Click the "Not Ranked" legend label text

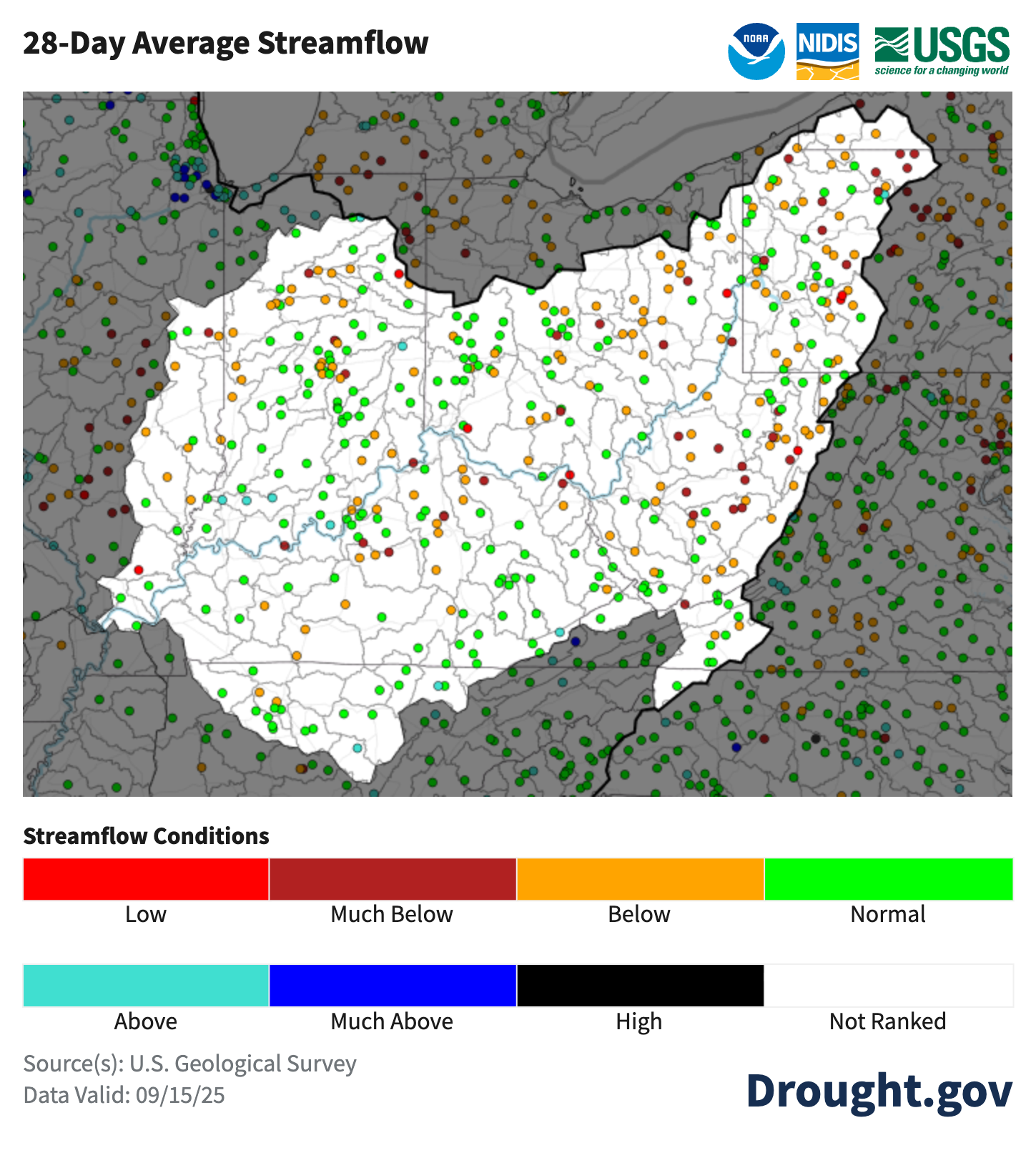(x=887, y=1021)
